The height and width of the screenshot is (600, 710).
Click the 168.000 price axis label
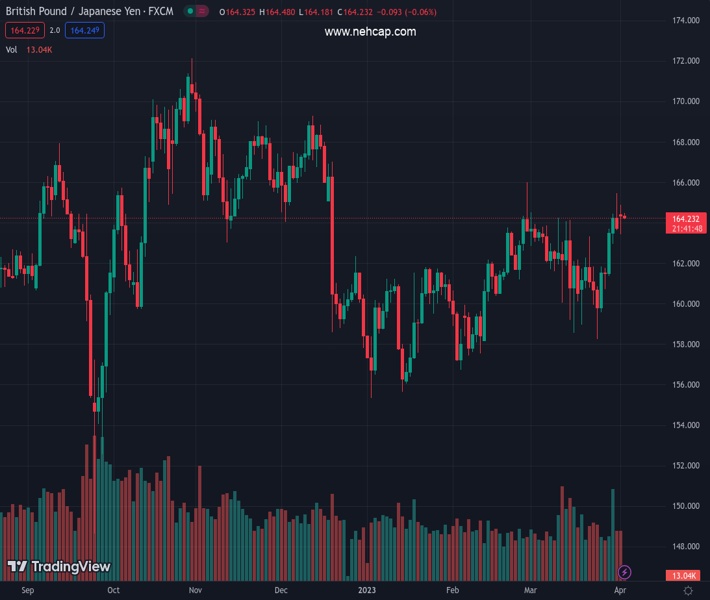coord(686,142)
